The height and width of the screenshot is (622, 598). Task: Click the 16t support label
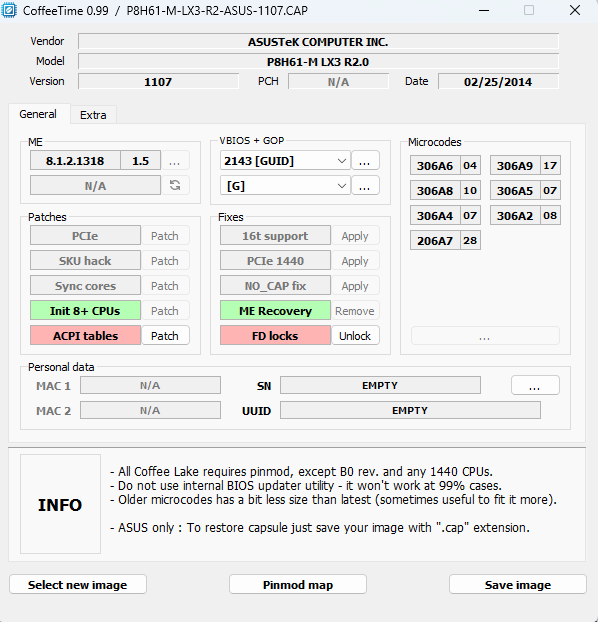point(275,236)
